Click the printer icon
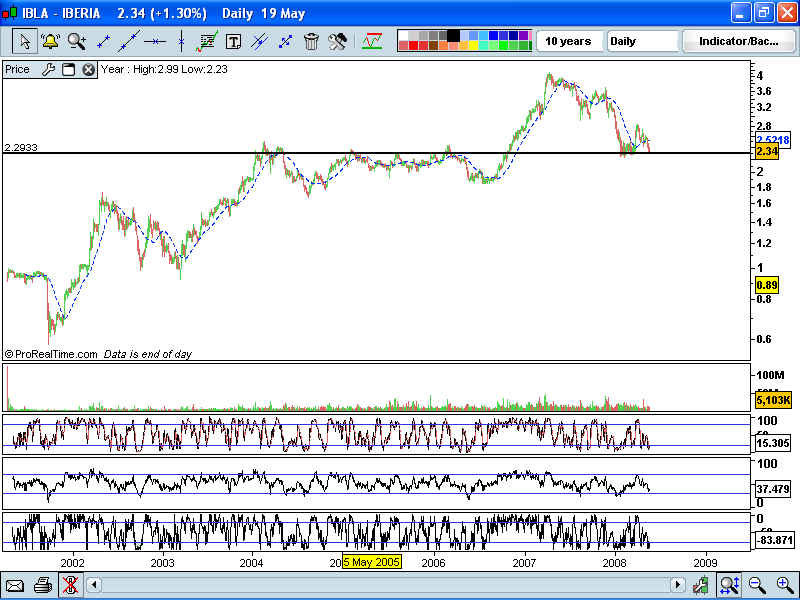This screenshot has height=600, width=800. [x=43, y=585]
